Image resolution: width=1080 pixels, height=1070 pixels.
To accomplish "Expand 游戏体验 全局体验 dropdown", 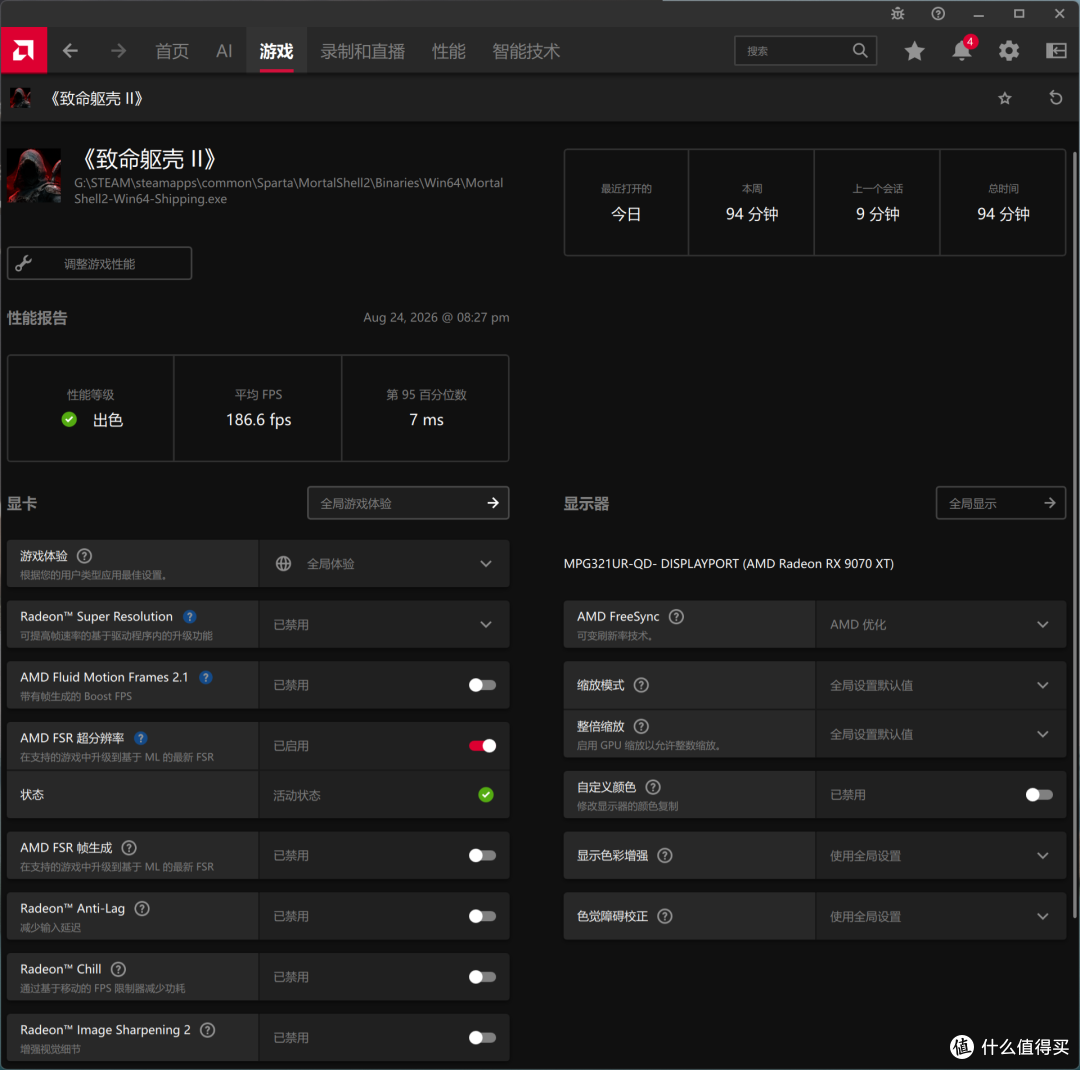I will 384,564.
